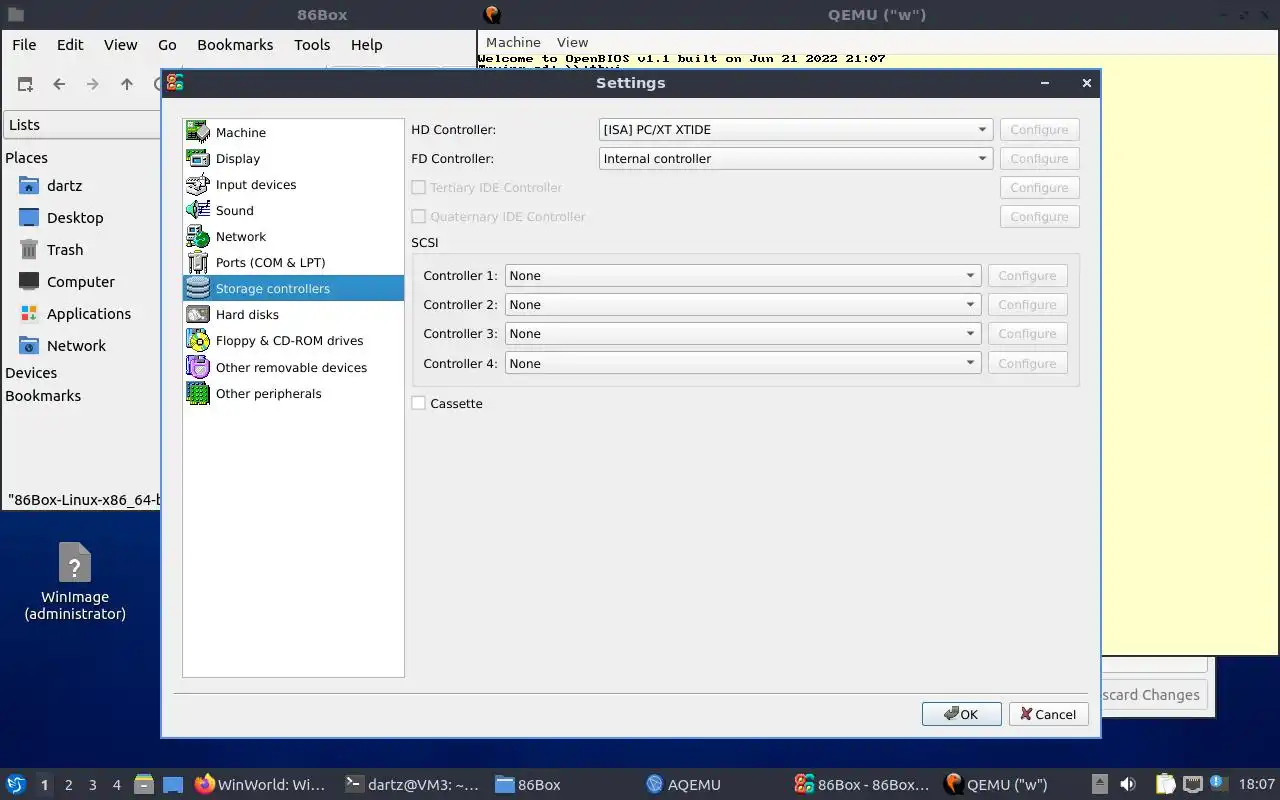Open the start menu on the taskbar
The image size is (1280, 800).
[x=16, y=785]
